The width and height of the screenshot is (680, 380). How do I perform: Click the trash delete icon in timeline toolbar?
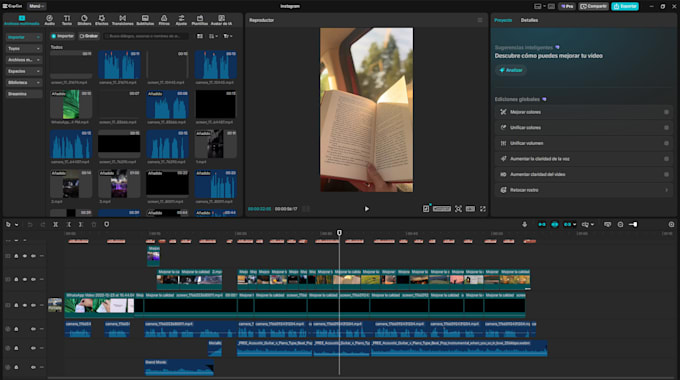[94, 224]
